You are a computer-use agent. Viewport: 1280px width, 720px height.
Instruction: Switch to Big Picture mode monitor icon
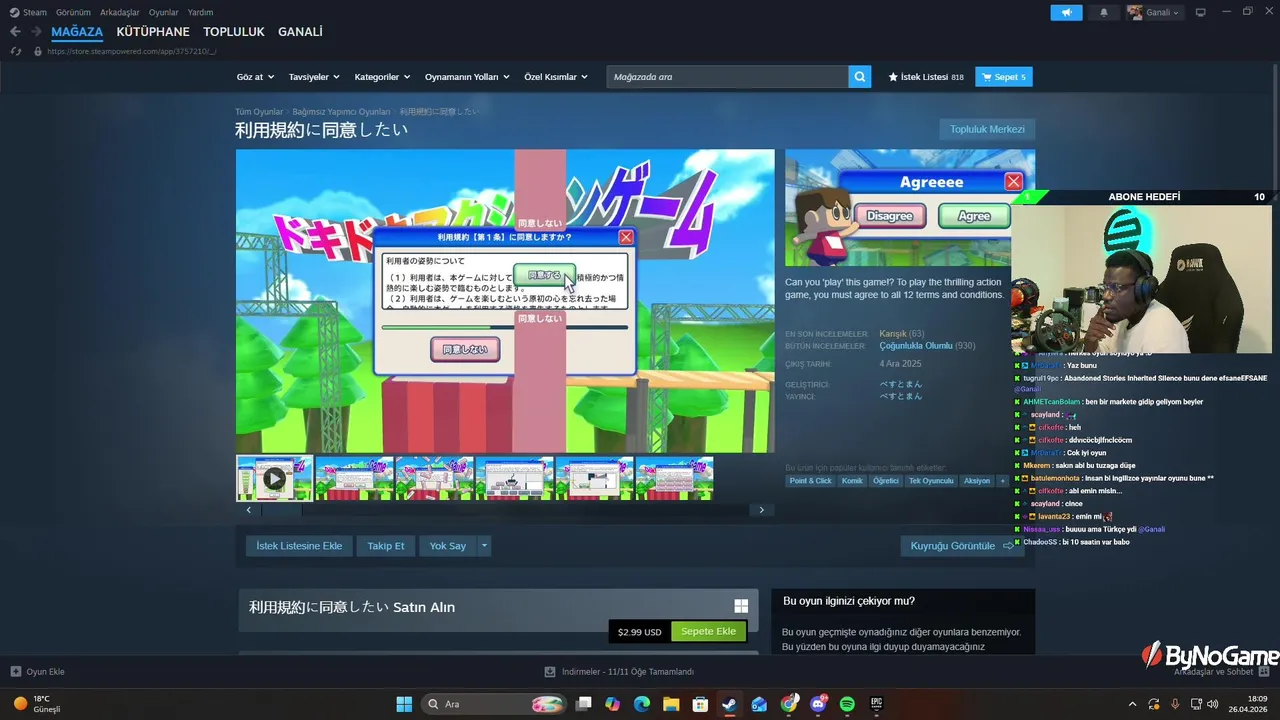tap(1201, 12)
